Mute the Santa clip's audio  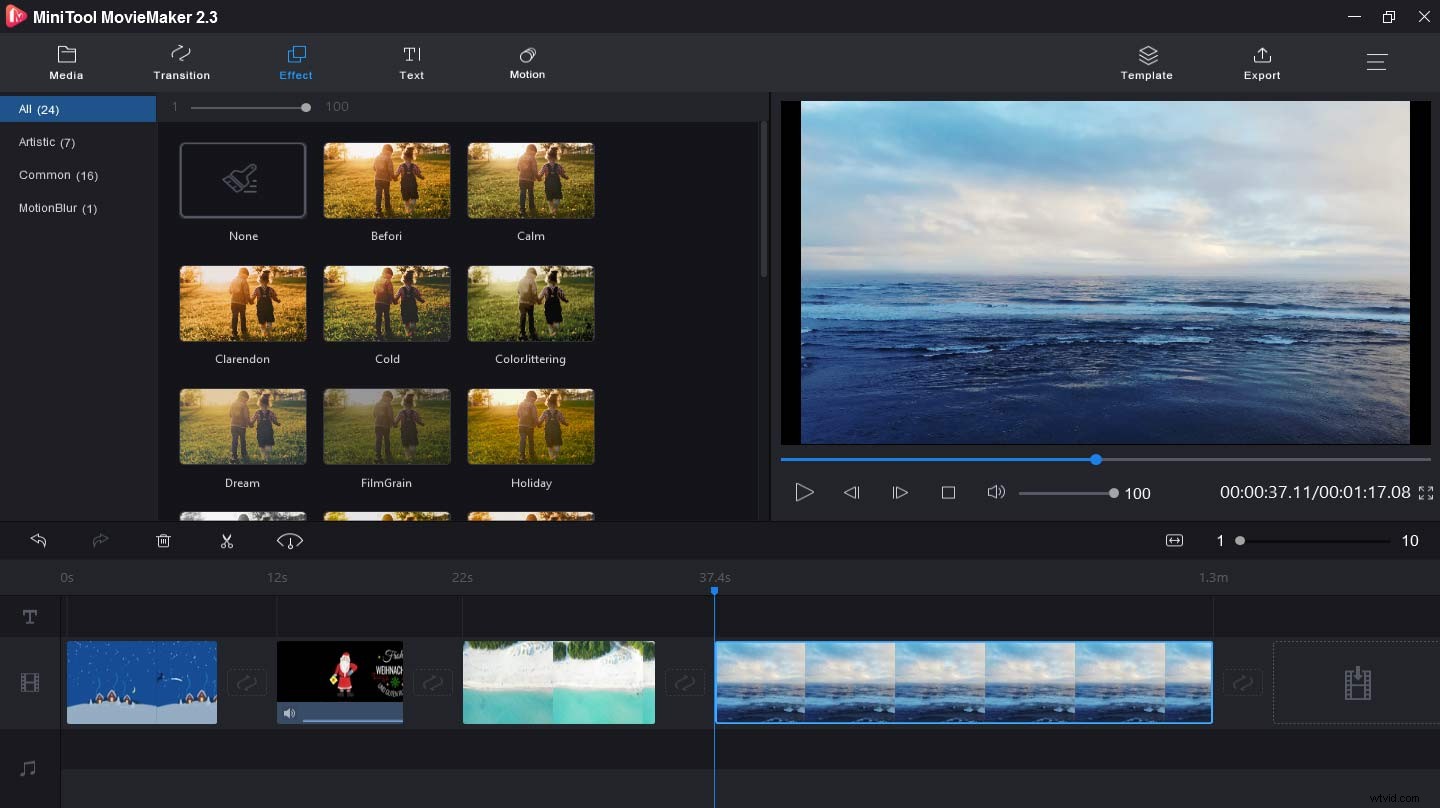click(x=289, y=713)
